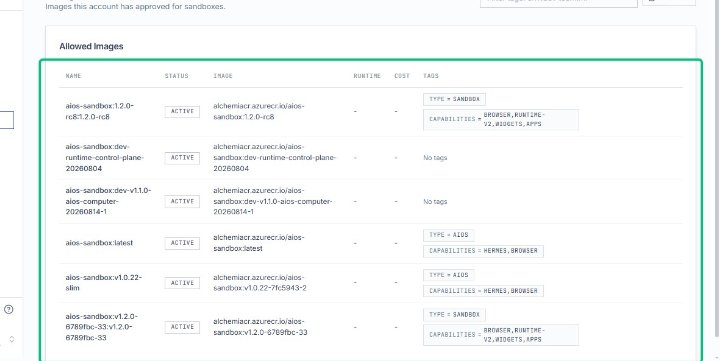Select image path ending dev-v1.1.0-aios-computer-20260814-1
Viewport: 720px width, 361px height.
click(x=272, y=201)
